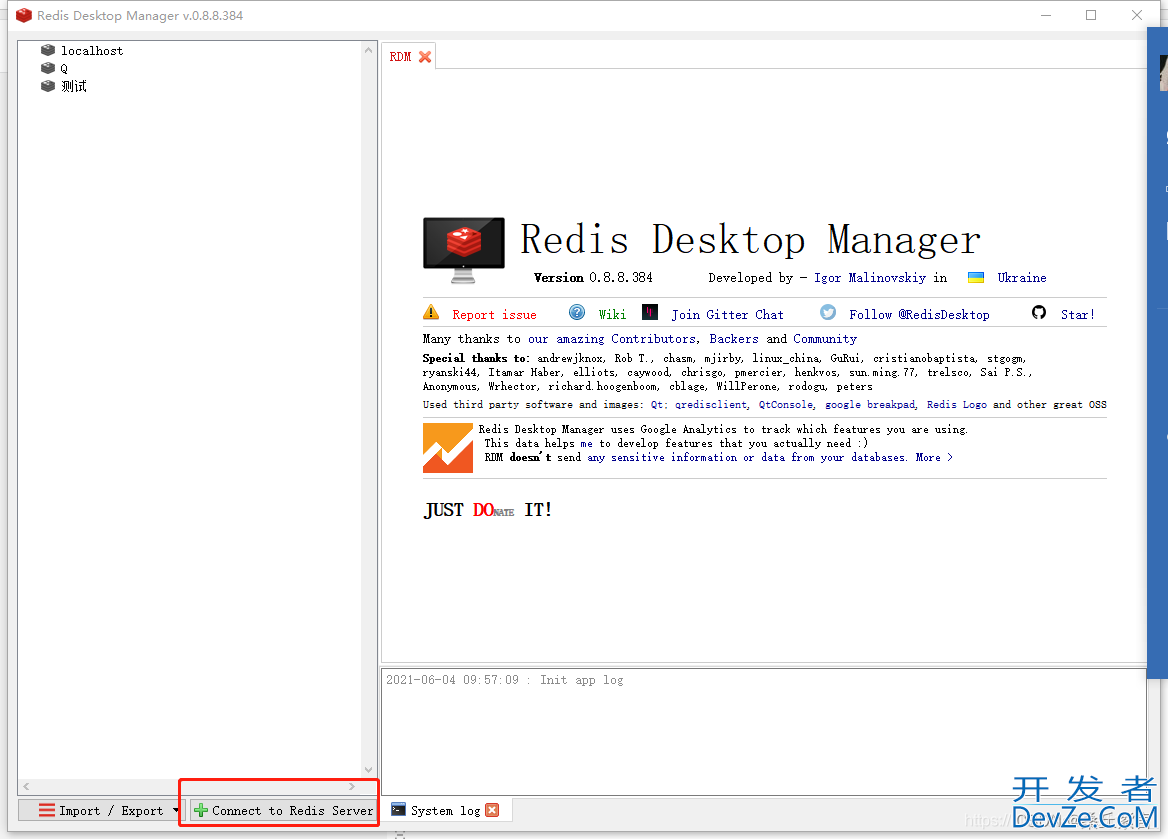Open the QtConsole link
Viewport: 1168px width, 839px height.
pos(786,405)
